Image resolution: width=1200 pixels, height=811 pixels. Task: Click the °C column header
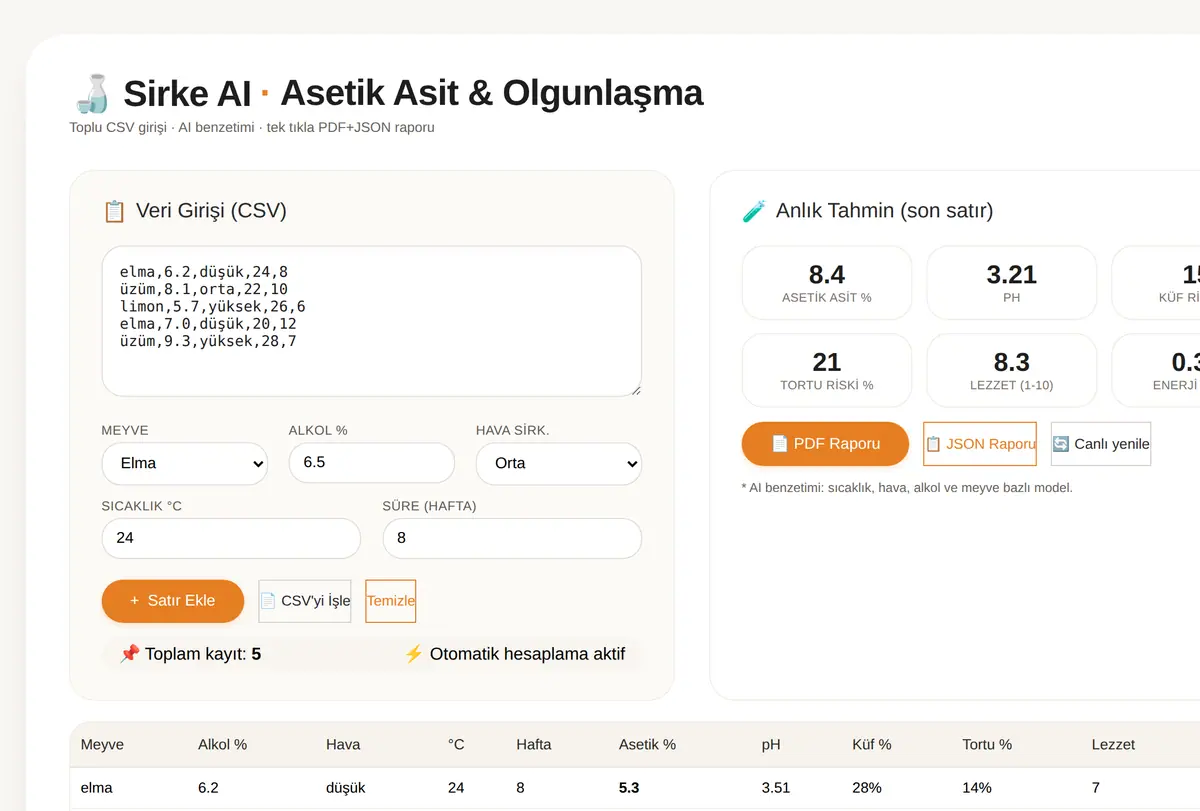[x=456, y=745]
